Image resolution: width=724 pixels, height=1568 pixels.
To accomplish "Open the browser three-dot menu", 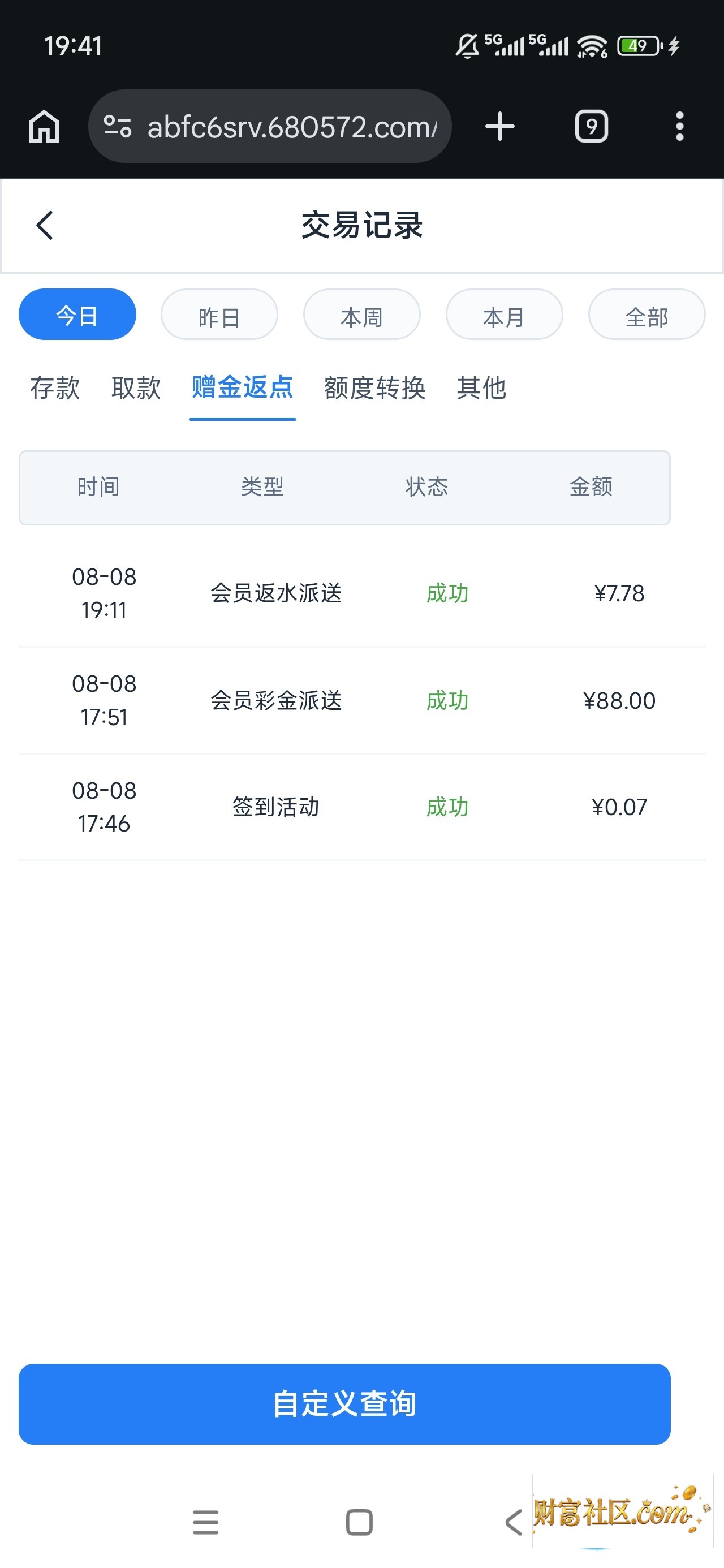I will [679, 127].
